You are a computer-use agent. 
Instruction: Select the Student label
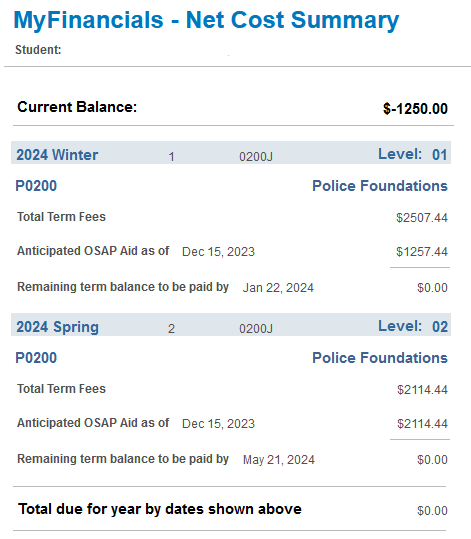(x=38, y=50)
